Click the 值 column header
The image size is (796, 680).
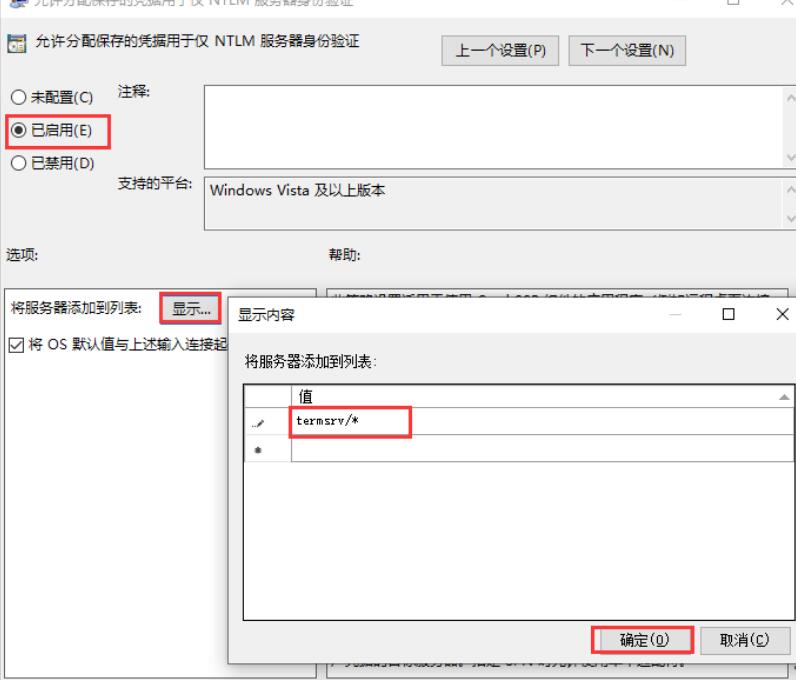click(x=542, y=397)
